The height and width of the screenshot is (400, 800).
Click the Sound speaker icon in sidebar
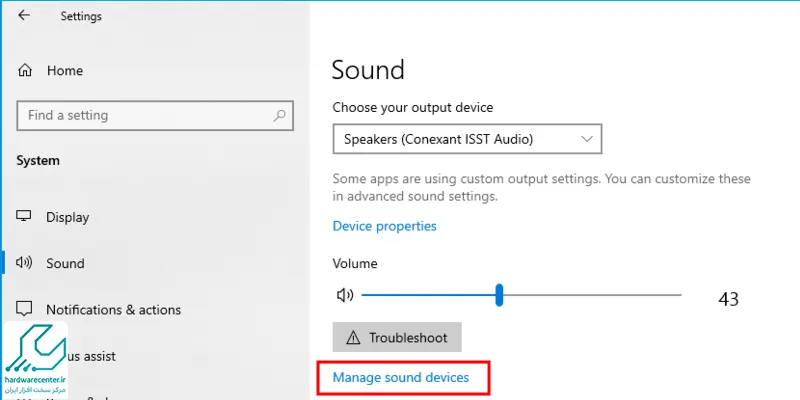(24, 263)
